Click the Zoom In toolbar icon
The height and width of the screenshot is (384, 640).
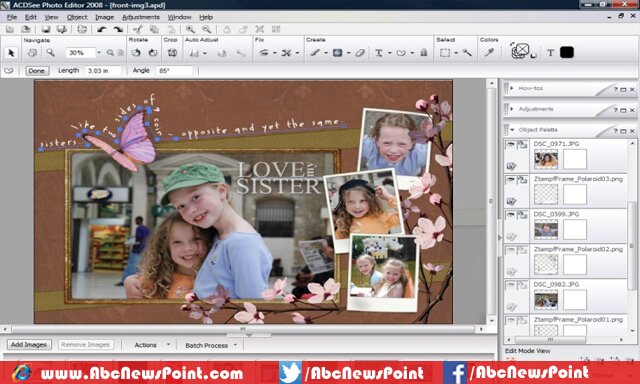click(190, 29)
